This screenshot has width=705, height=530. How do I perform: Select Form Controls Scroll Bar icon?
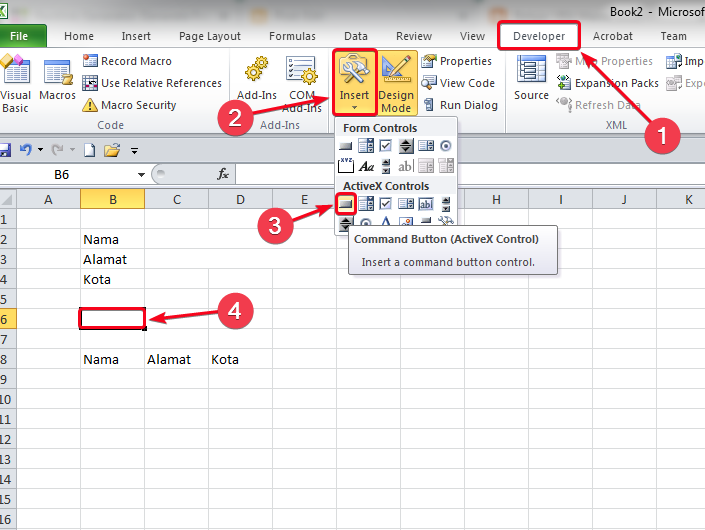[x=386, y=166]
